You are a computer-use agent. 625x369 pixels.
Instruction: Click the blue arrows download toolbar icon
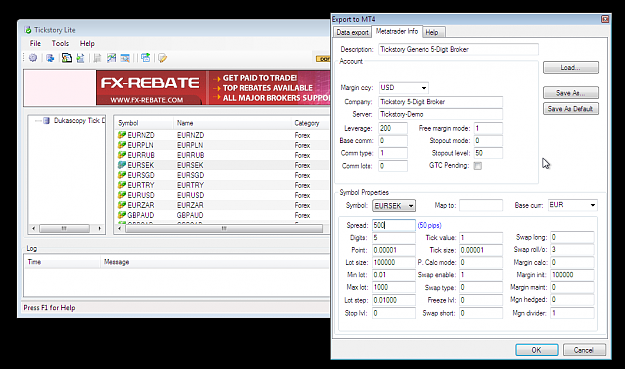50,58
